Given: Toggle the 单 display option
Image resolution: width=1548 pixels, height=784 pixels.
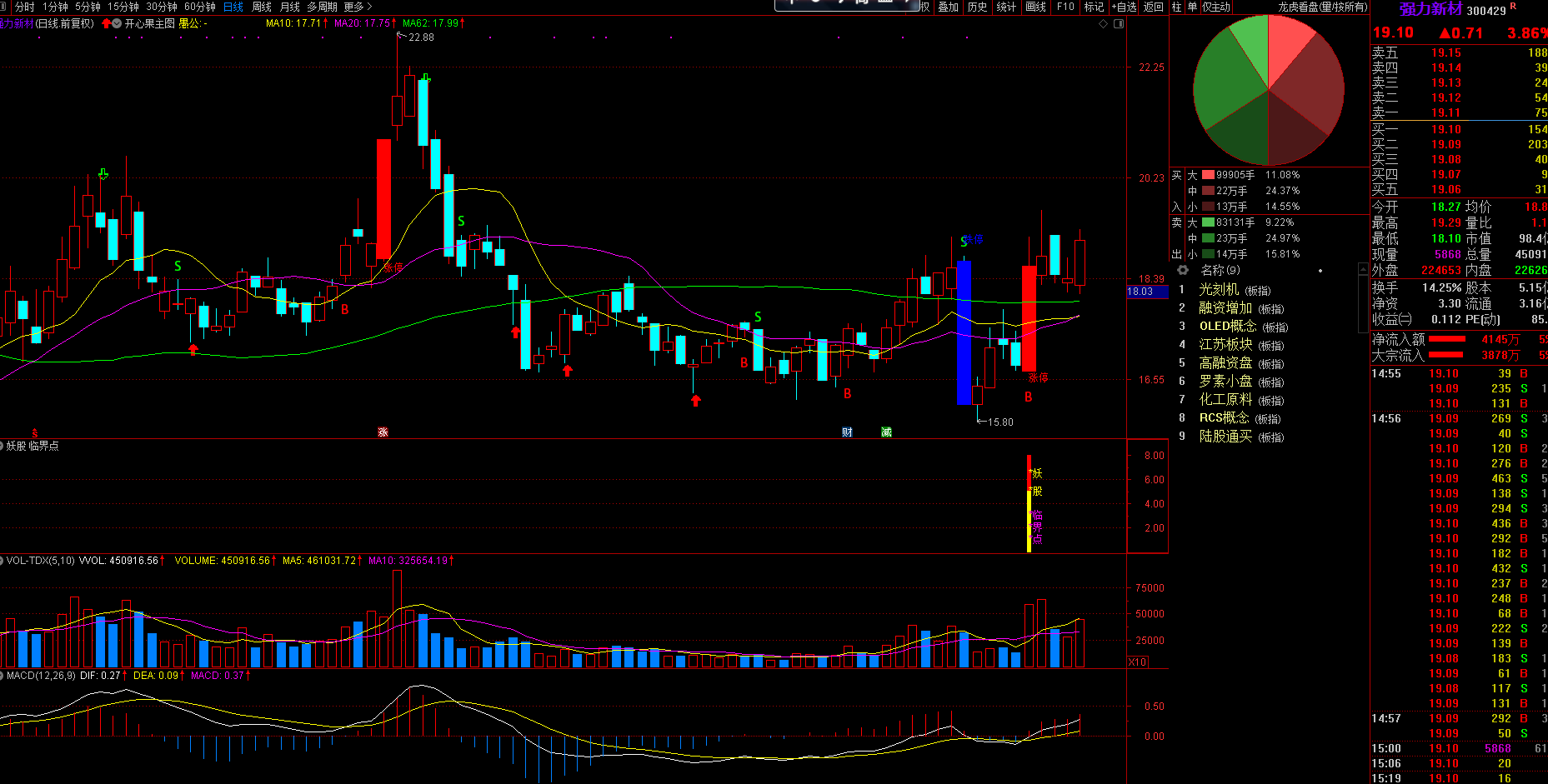Looking at the screenshot, I should [1191, 7].
